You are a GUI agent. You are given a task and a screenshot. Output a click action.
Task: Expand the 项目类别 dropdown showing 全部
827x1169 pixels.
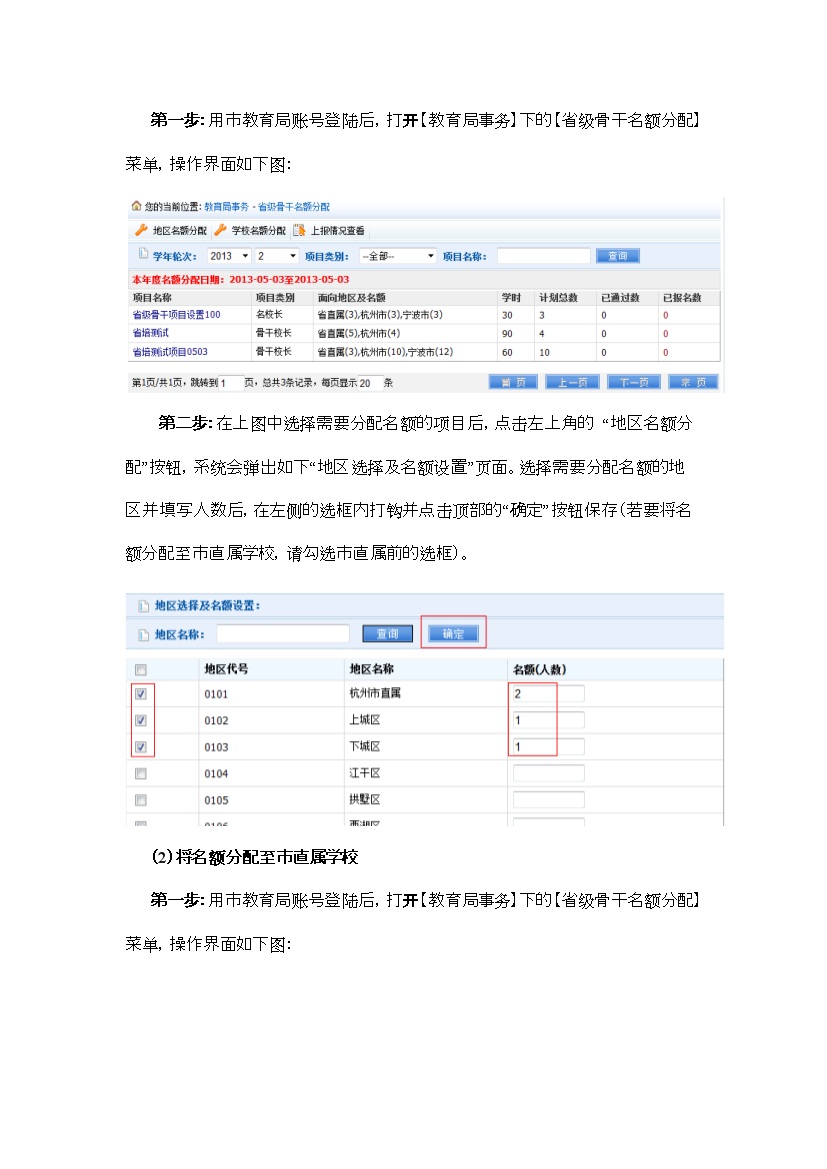coord(397,256)
